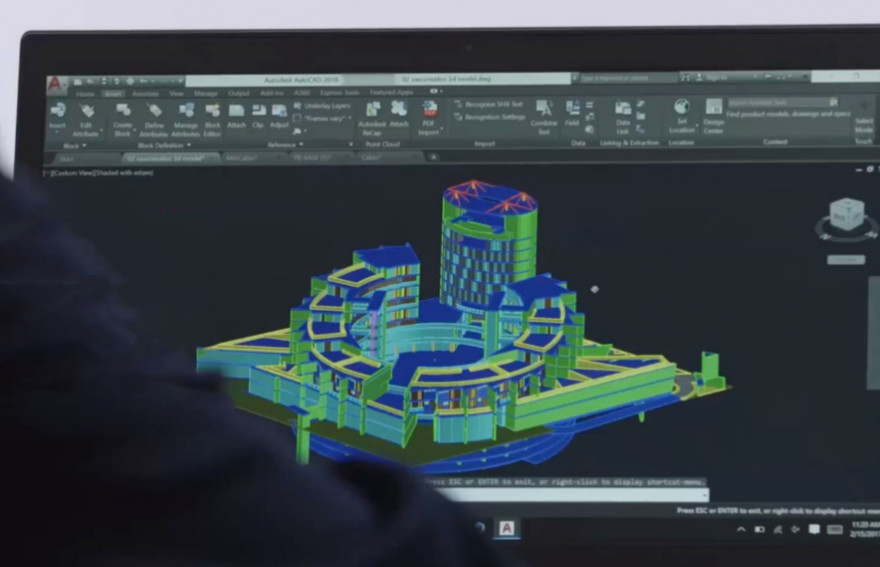The height and width of the screenshot is (567, 880).
Task: Switch to the Annotate ribbon tab
Action: (145, 94)
